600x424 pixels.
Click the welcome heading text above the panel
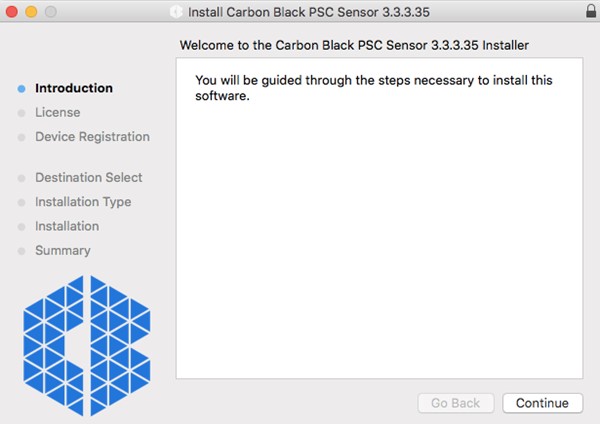coord(354,45)
